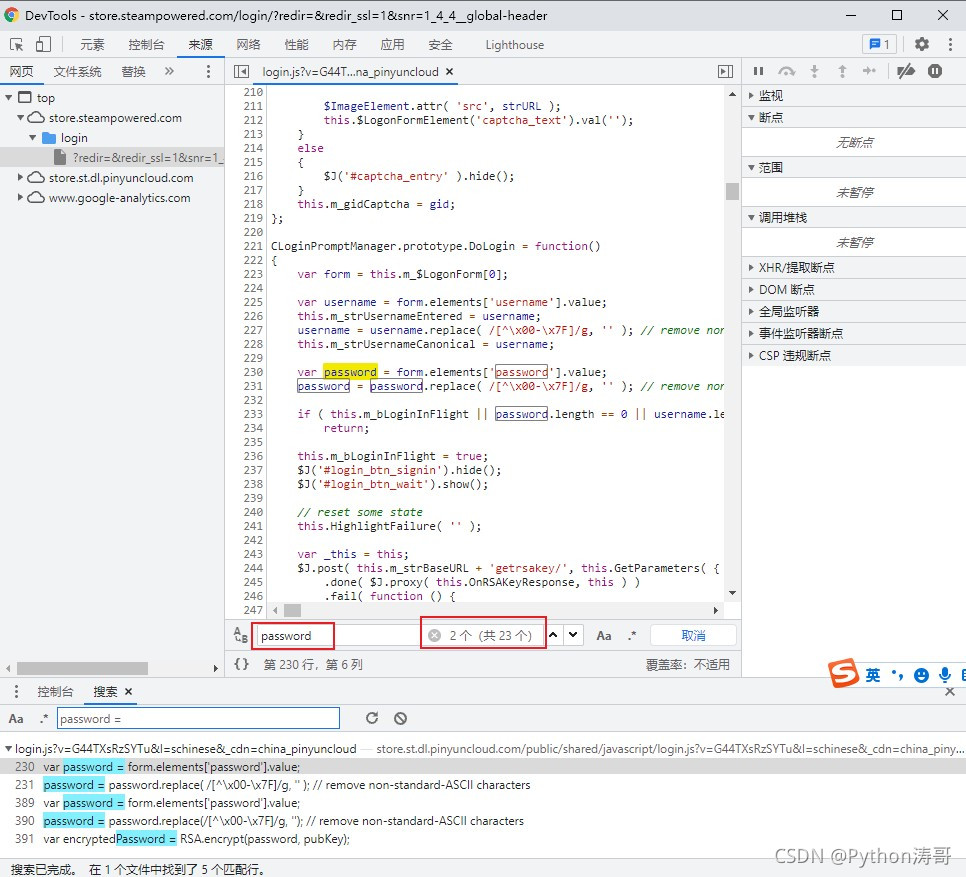Switch to drawer 控制台 tab
The width and height of the screenshot is (966, 877).
click(x=55, y=692)
